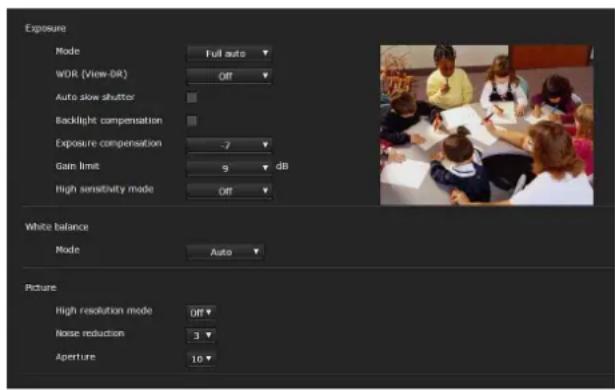The image size is (615, 390).
Task: Click the dB unit next to Gain limit
Action: click(x=282, y=166)
